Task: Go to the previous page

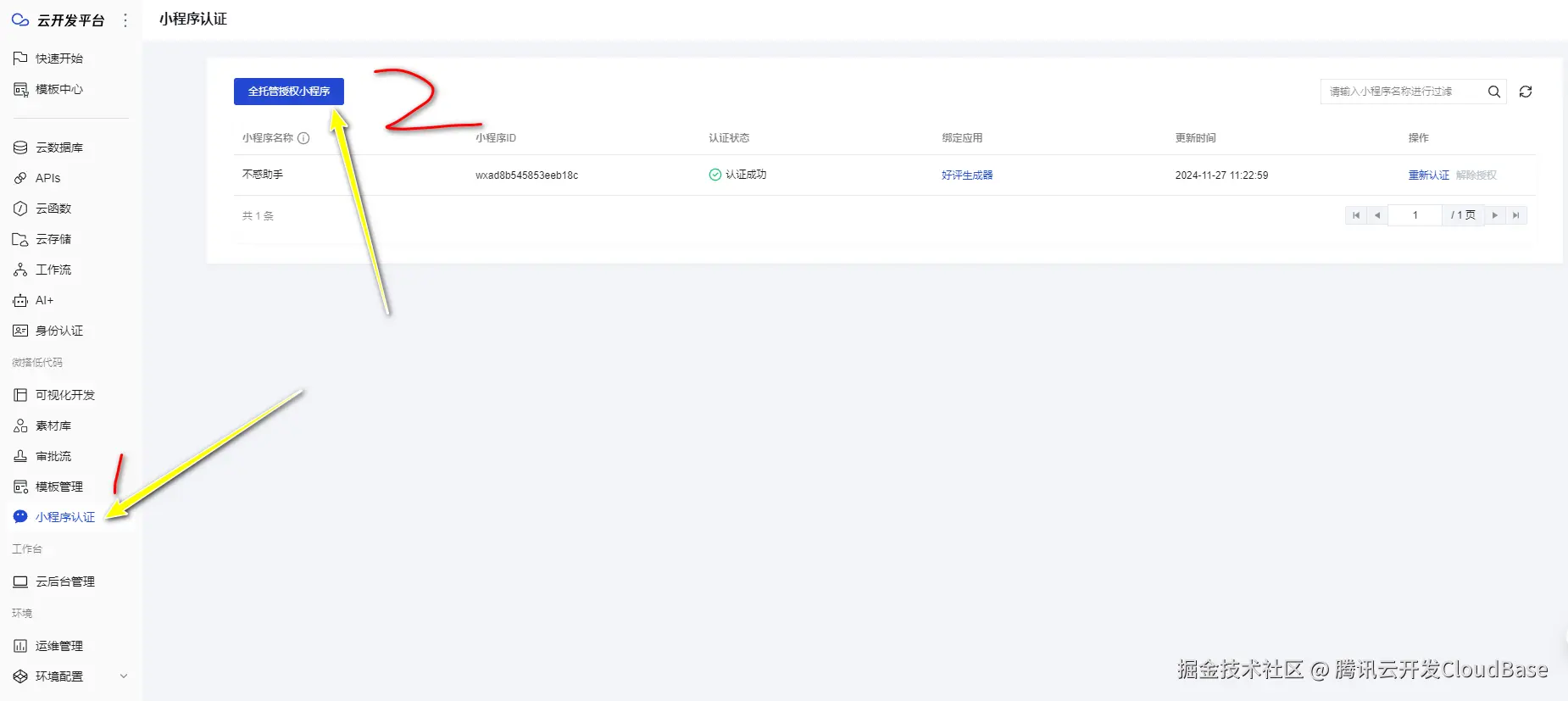Action: (1377, 215)
